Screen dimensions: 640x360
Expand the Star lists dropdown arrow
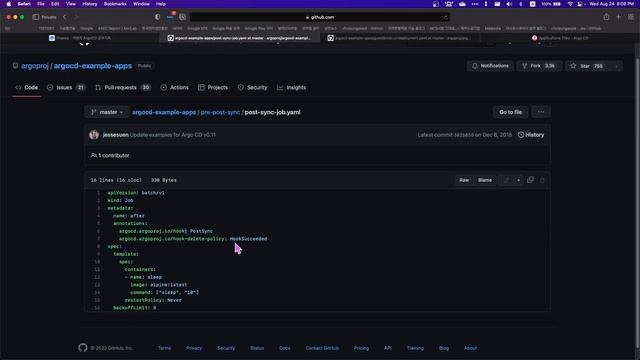616,66
